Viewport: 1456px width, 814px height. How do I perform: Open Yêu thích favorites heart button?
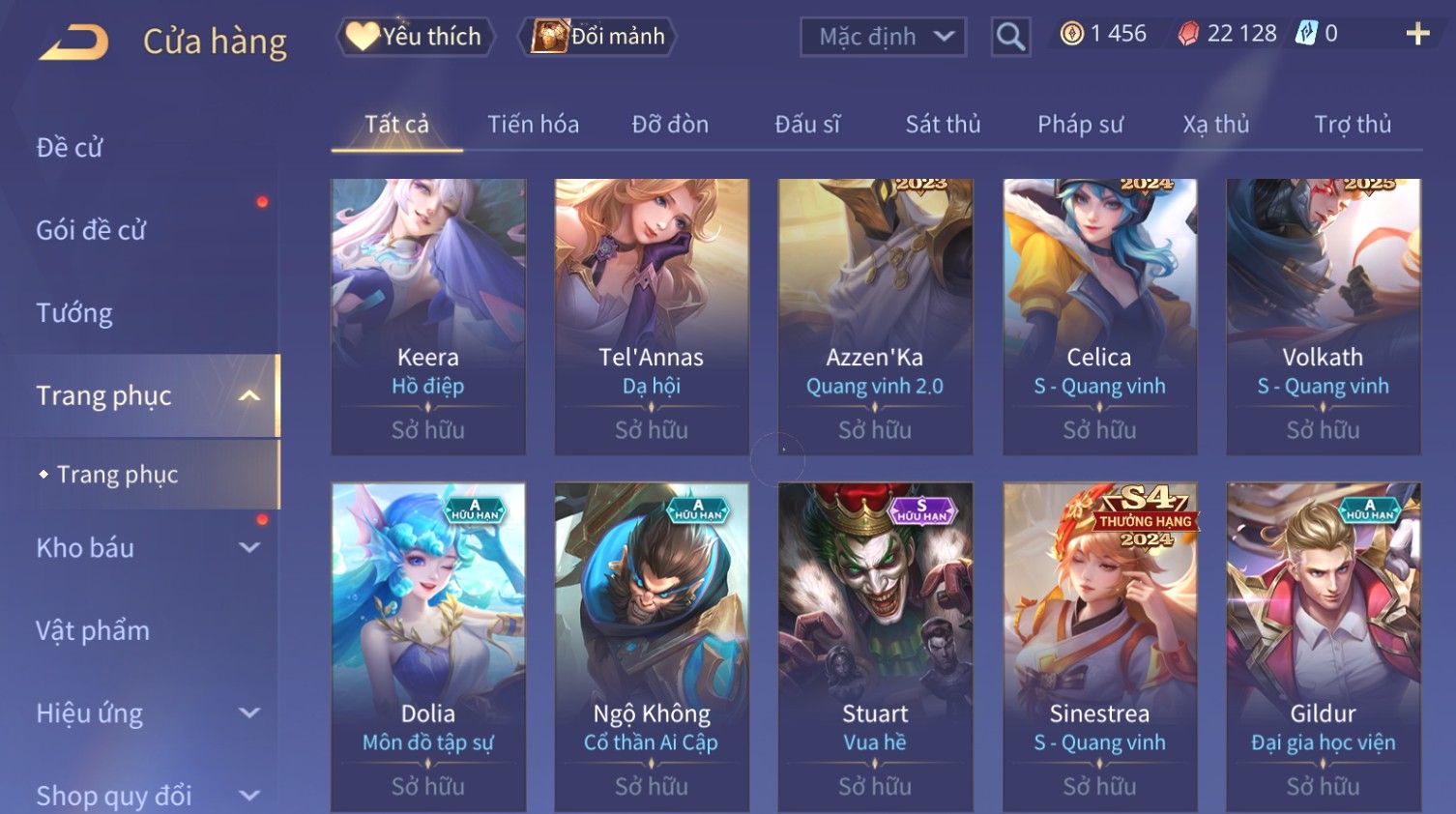[x=415, y=37]
